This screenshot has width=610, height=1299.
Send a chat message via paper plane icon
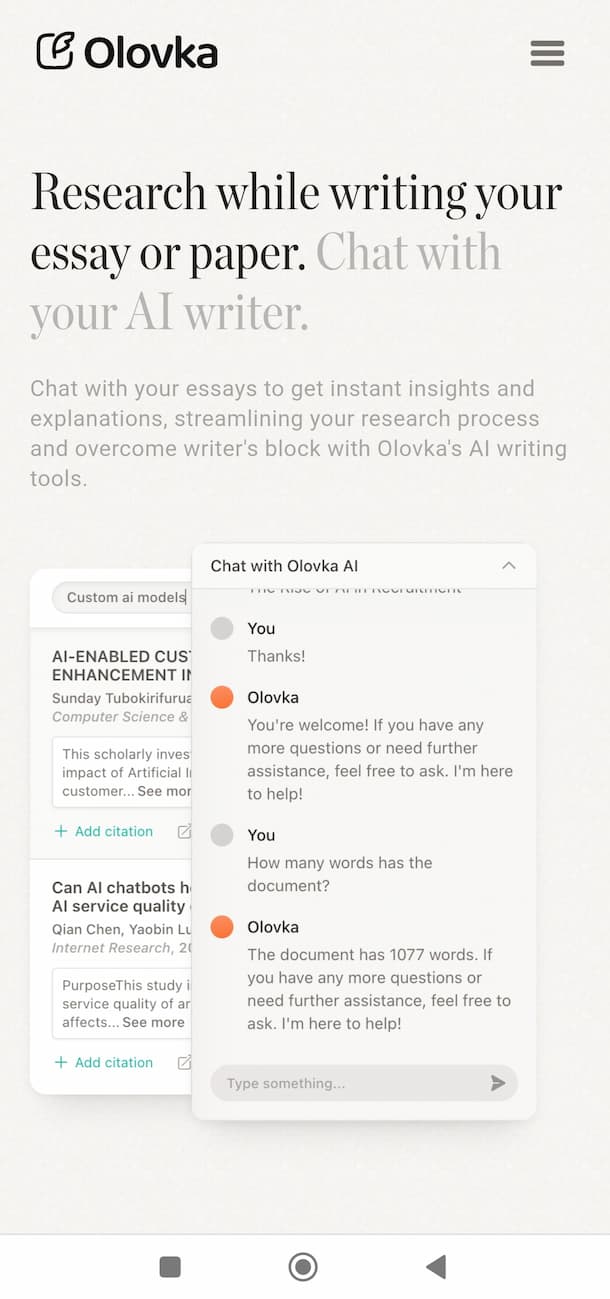pos(498,1082)
